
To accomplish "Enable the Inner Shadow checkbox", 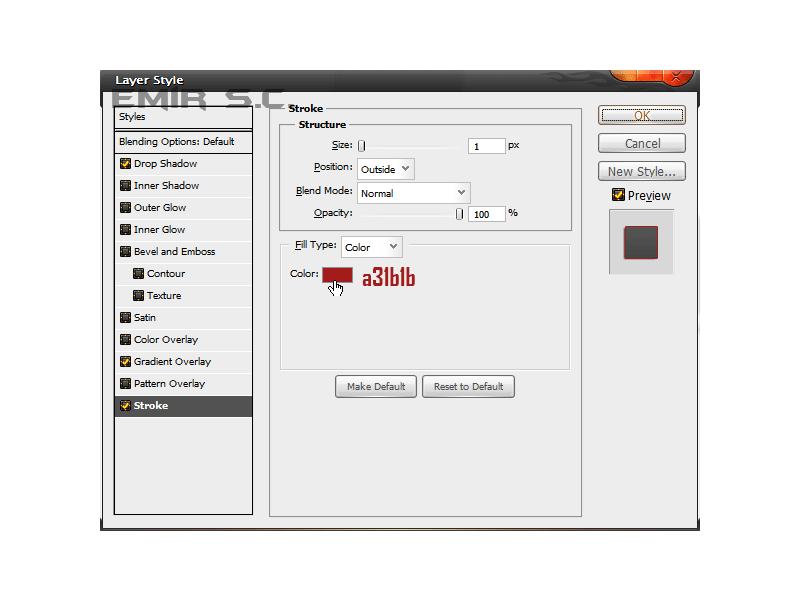I will coord(125,186).
